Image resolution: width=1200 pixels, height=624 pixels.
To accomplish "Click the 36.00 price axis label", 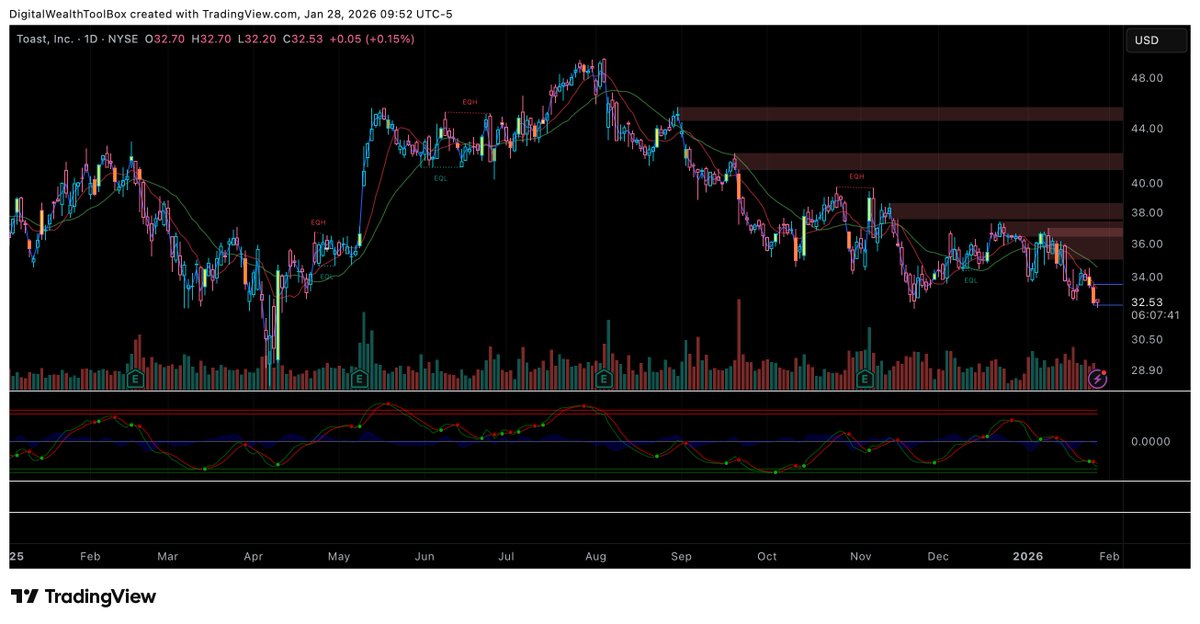I will point(1147,244).
